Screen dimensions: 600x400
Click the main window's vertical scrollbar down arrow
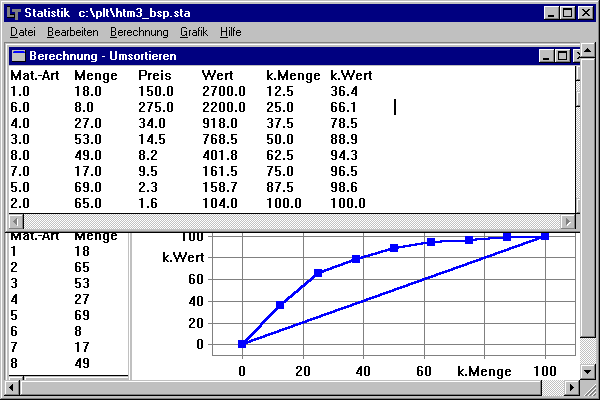(586, 371)
